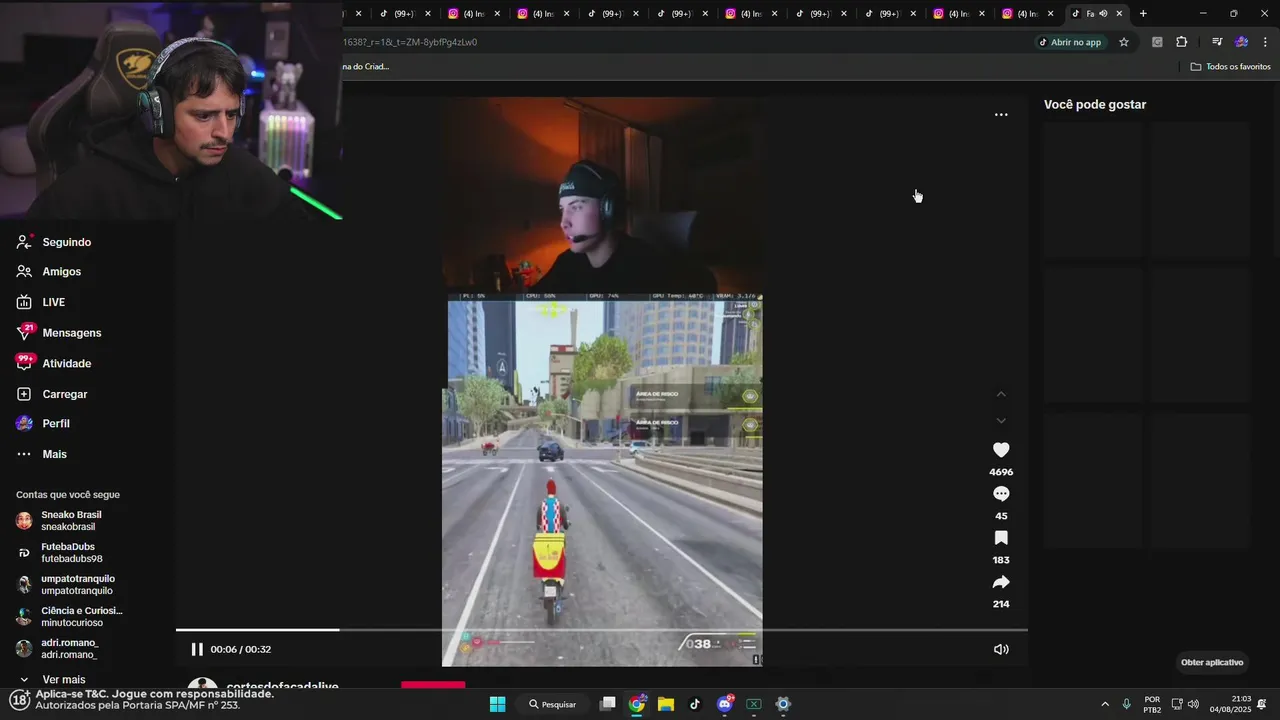1280x720 pixels.
Task: Open File Explorer from taskbar
Action: (x=666, y=704)
